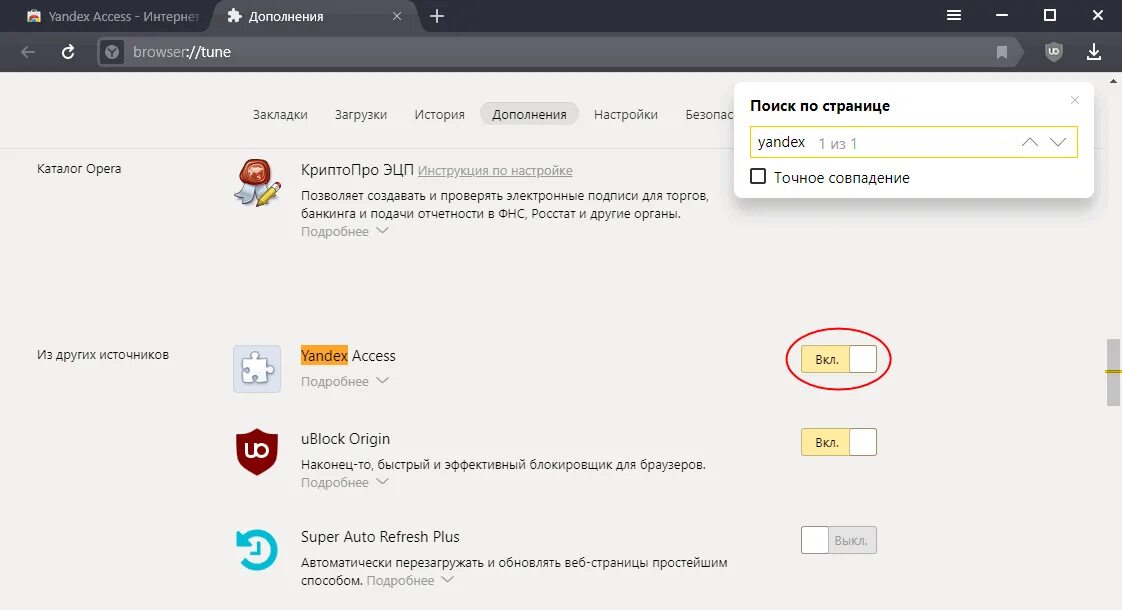
Task: Open the browser hamburger menu
Action: [x=954, y=15]
